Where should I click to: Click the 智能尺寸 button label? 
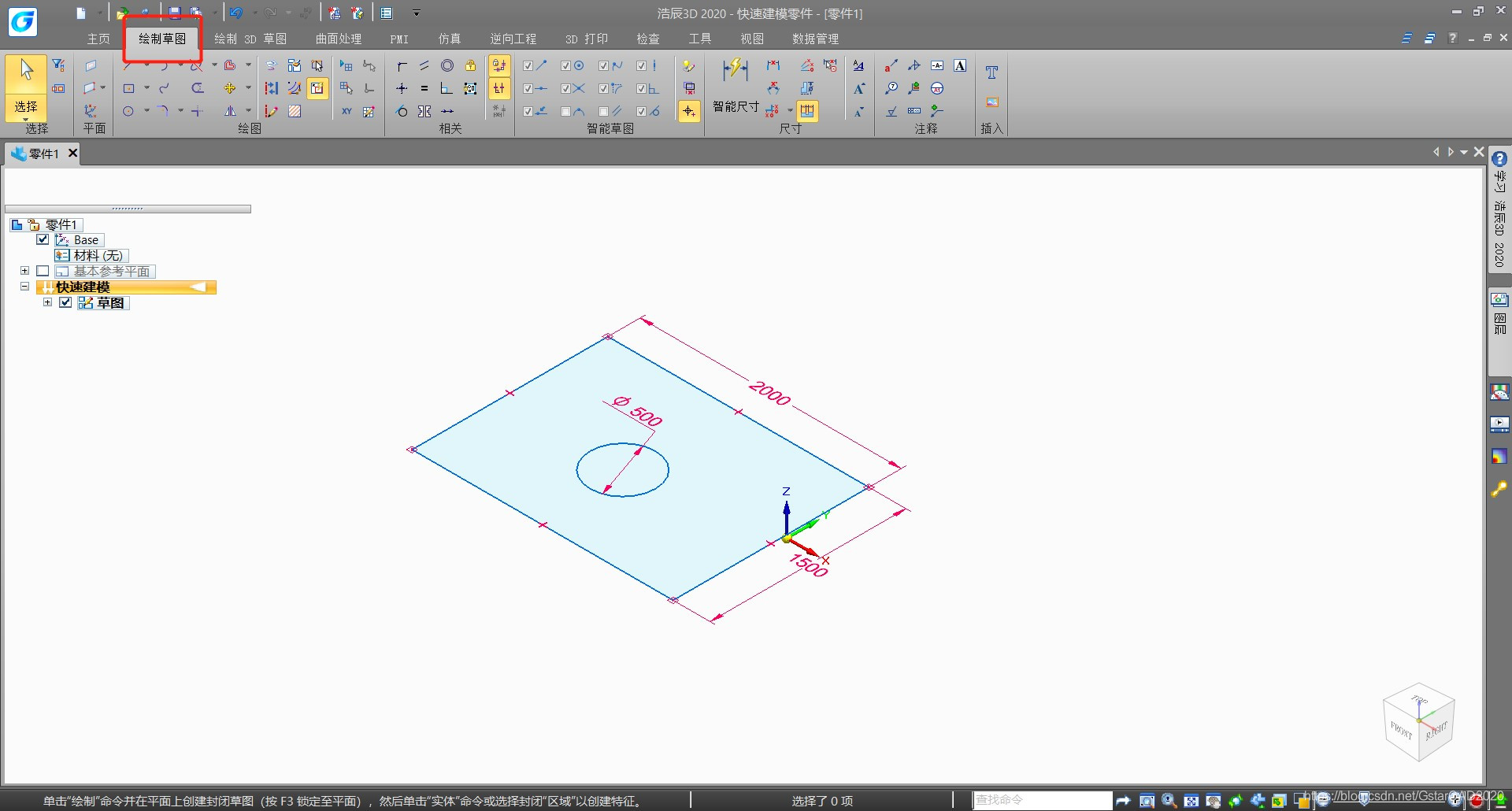[736, 106]
